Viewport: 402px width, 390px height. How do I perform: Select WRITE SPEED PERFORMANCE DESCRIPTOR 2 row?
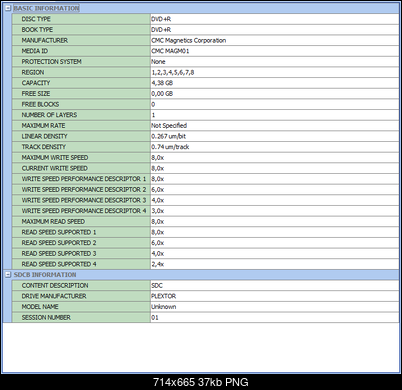(x=205, y=190)
